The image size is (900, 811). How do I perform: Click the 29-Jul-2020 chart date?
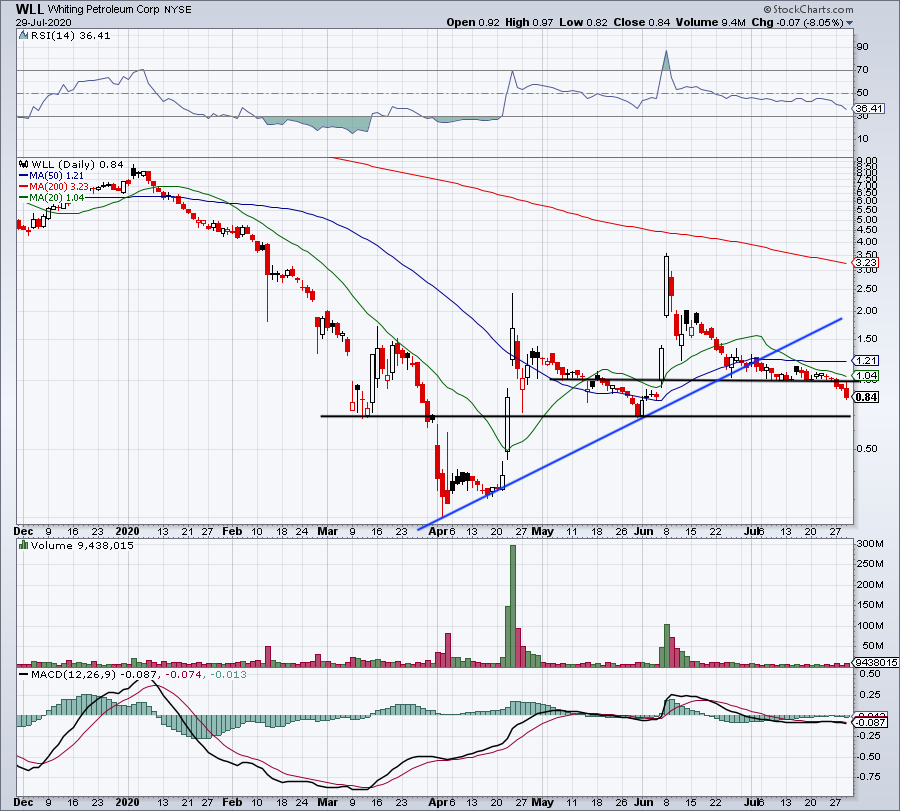pyautogui.click(x=44, y=22)
